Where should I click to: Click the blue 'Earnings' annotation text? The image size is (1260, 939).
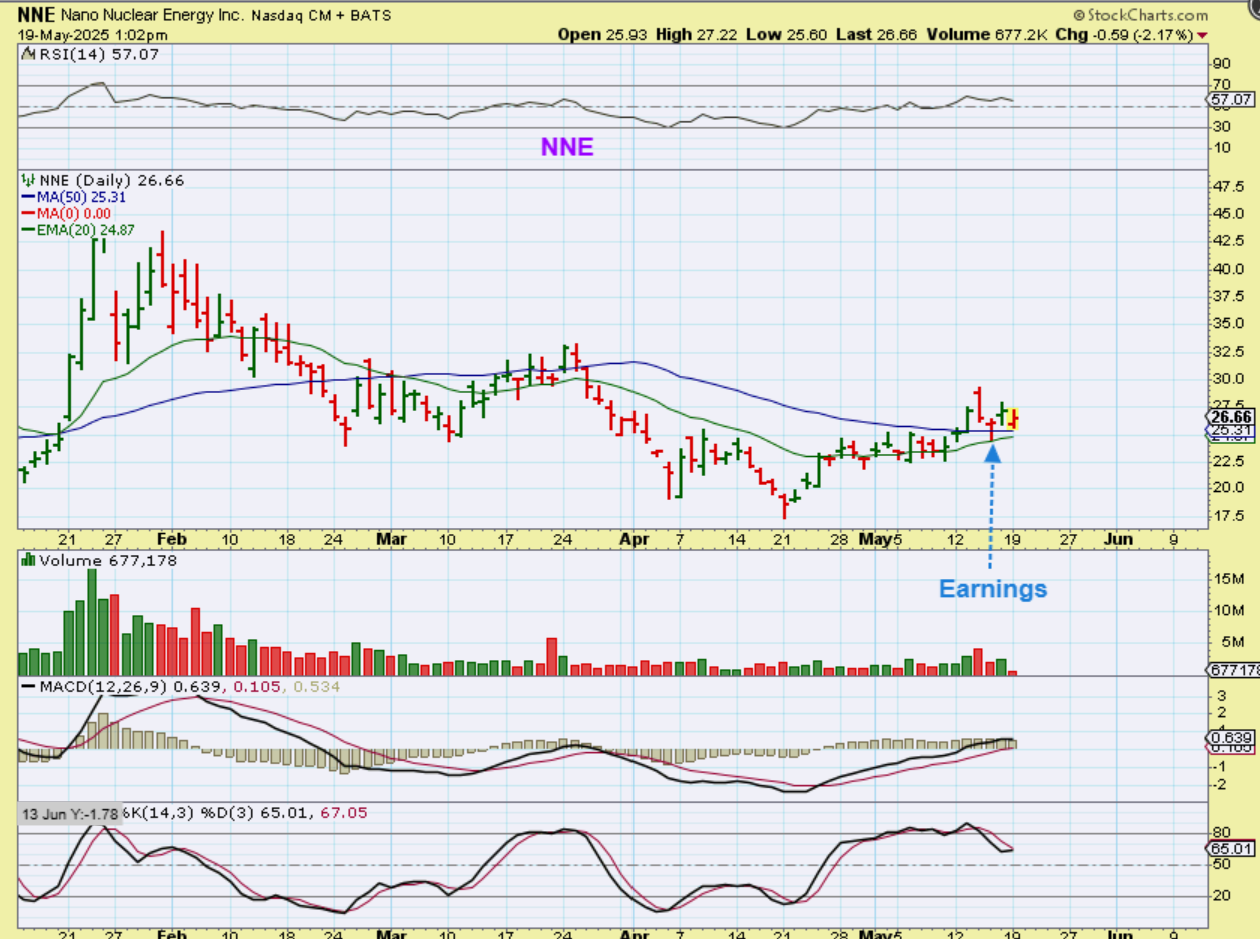(x=992, y=589)
